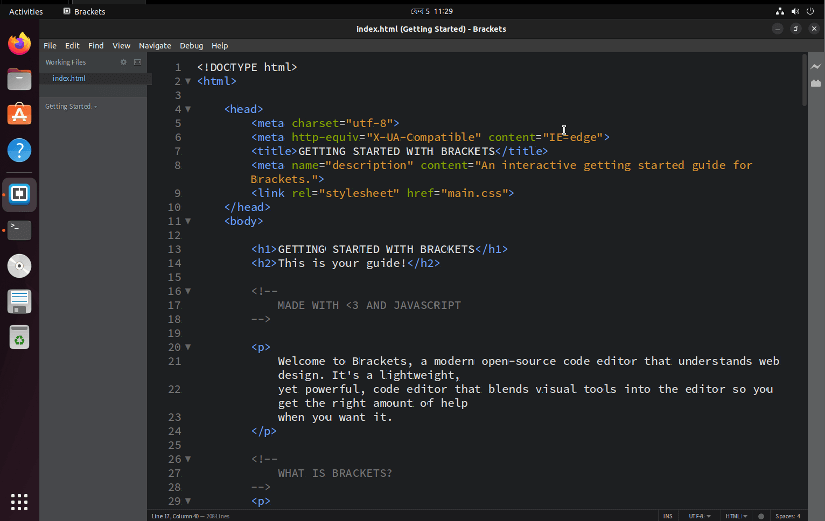
Task: Open the power menu icon
Action: click(x=810, y=11)
